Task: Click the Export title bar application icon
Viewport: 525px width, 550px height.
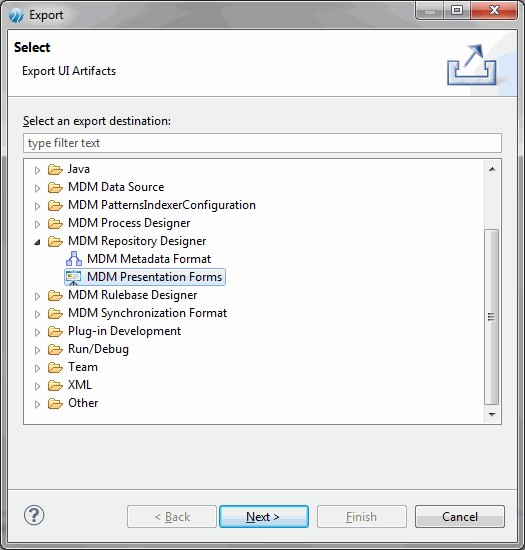Action: tap(16, 15)
